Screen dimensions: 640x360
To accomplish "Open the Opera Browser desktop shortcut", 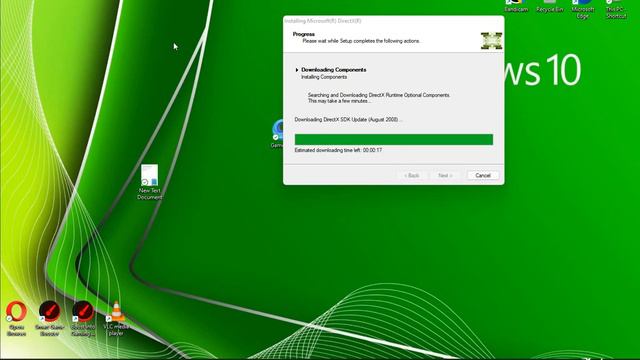I will (16, 318).
